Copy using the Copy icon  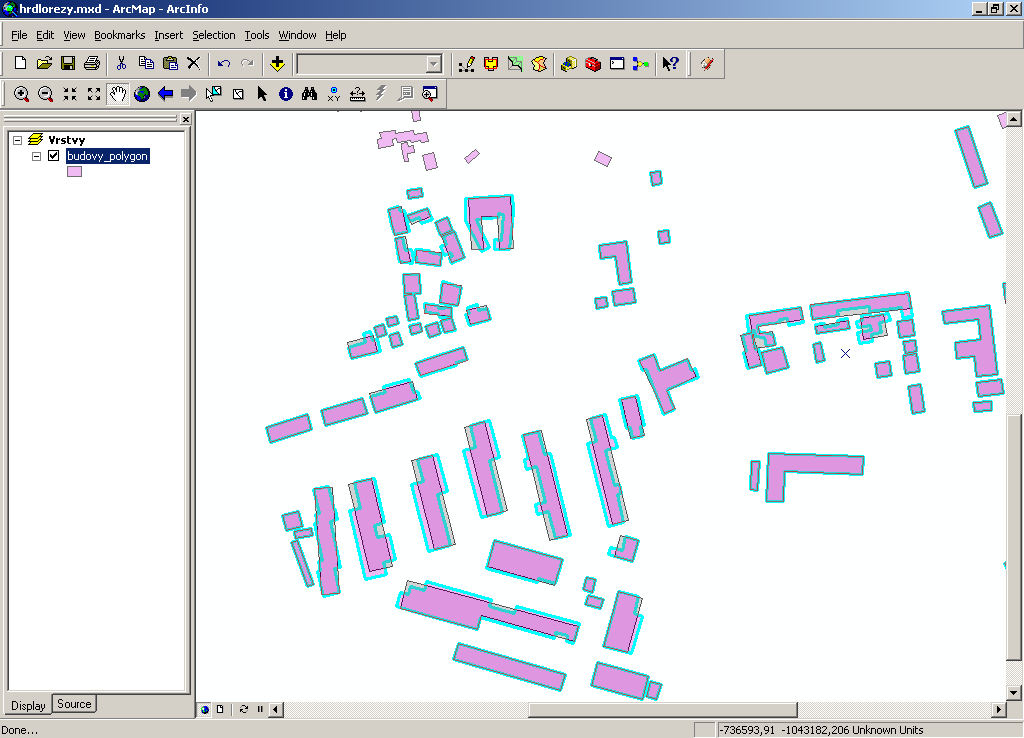(x=146, y=63)
